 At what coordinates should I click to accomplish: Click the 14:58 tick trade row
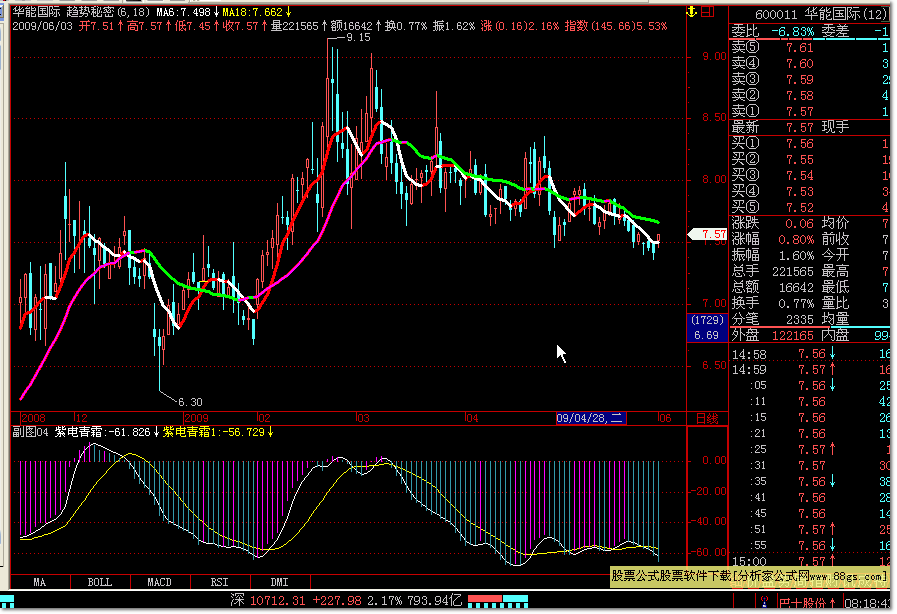point(810,354)
